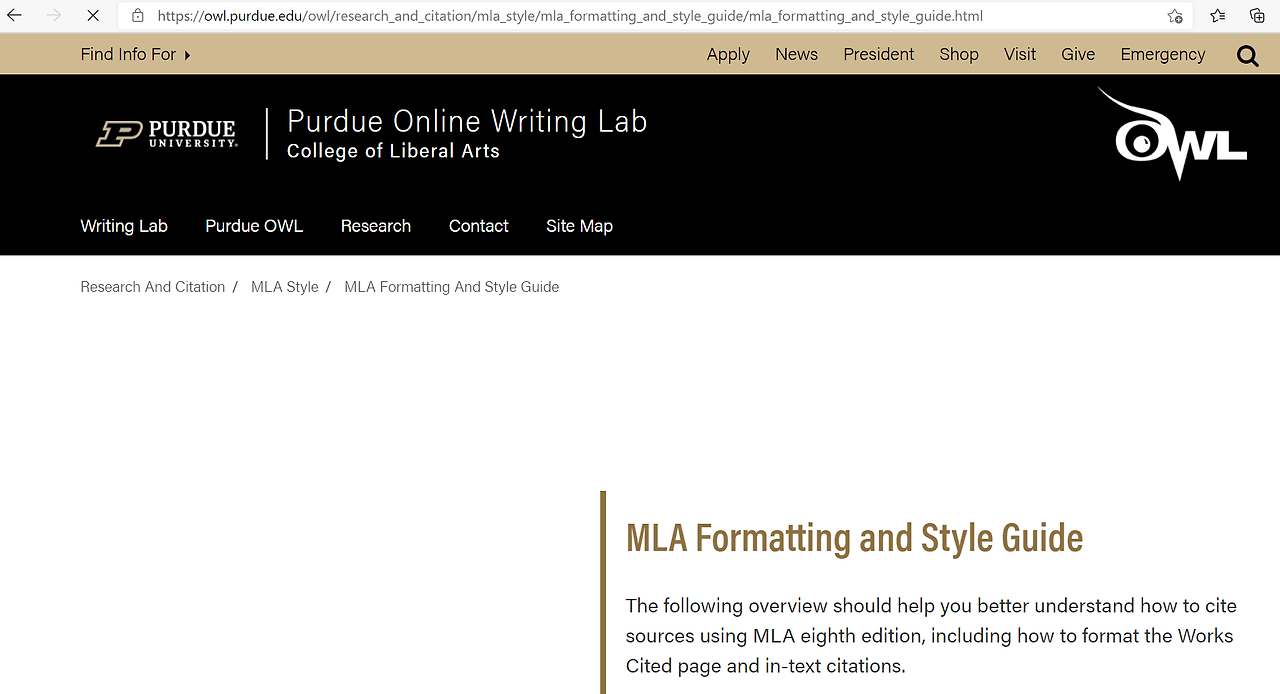Click the MLA Formatting and Style Guide heading
1280x694 pixels.
click(x=854, y=538)
